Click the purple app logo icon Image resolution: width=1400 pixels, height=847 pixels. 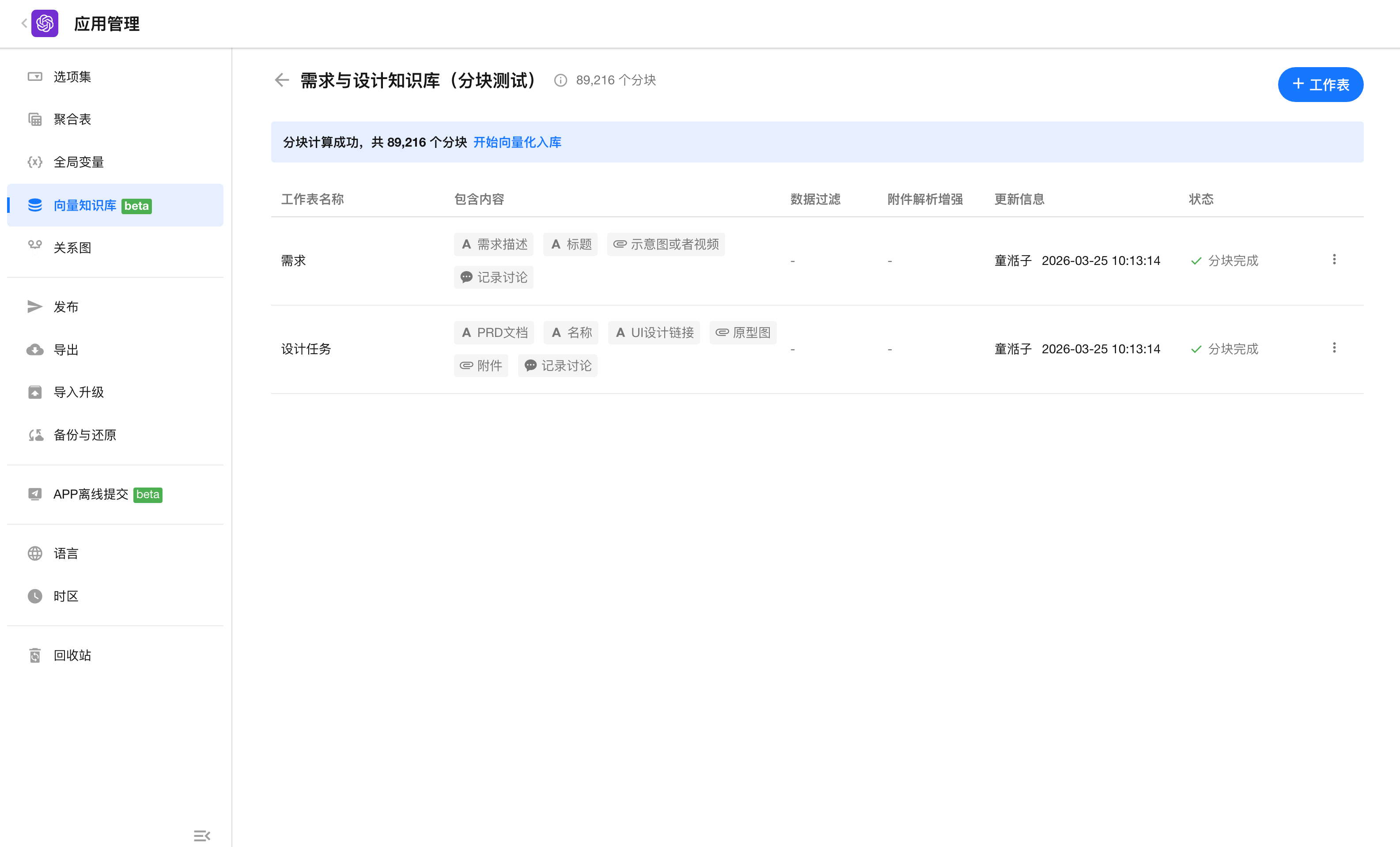(x=44, y=23)
